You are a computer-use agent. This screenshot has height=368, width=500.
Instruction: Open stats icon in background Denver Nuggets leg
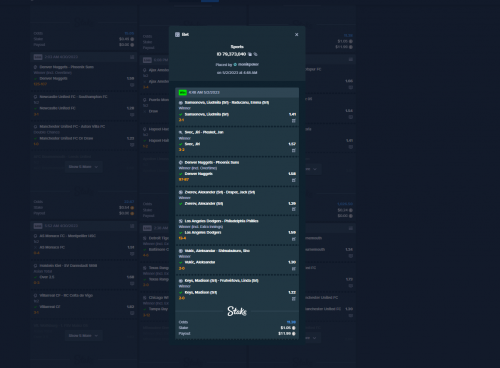click(132, 85)
